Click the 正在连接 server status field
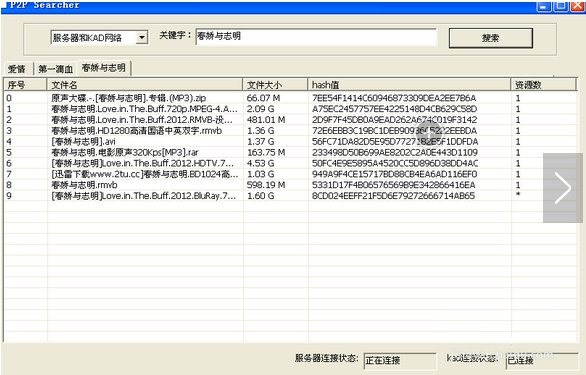586x375 pixels. click(x=400, y=360)
